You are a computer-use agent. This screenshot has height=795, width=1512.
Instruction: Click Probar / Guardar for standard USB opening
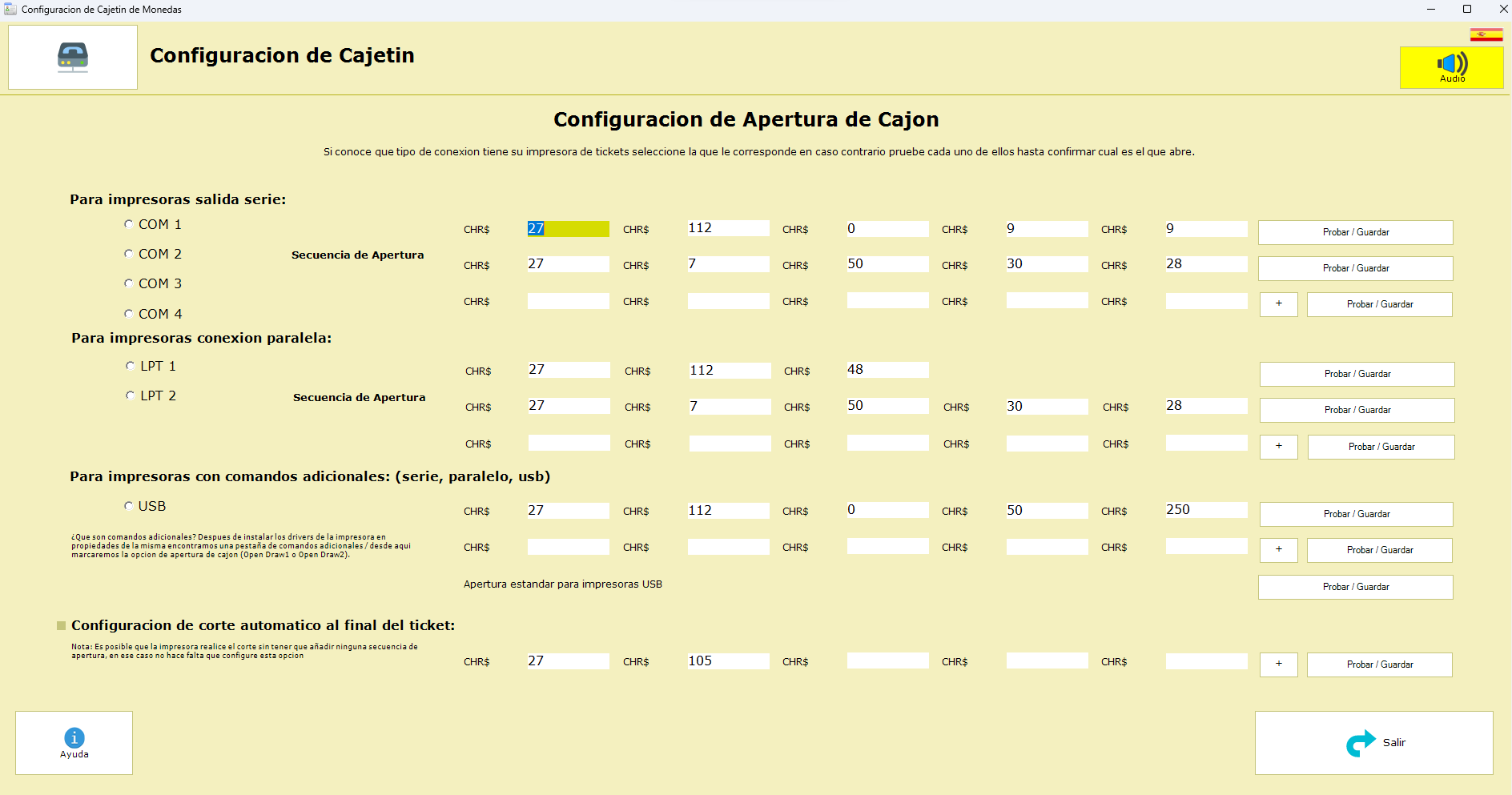[x=1355, y=587]
